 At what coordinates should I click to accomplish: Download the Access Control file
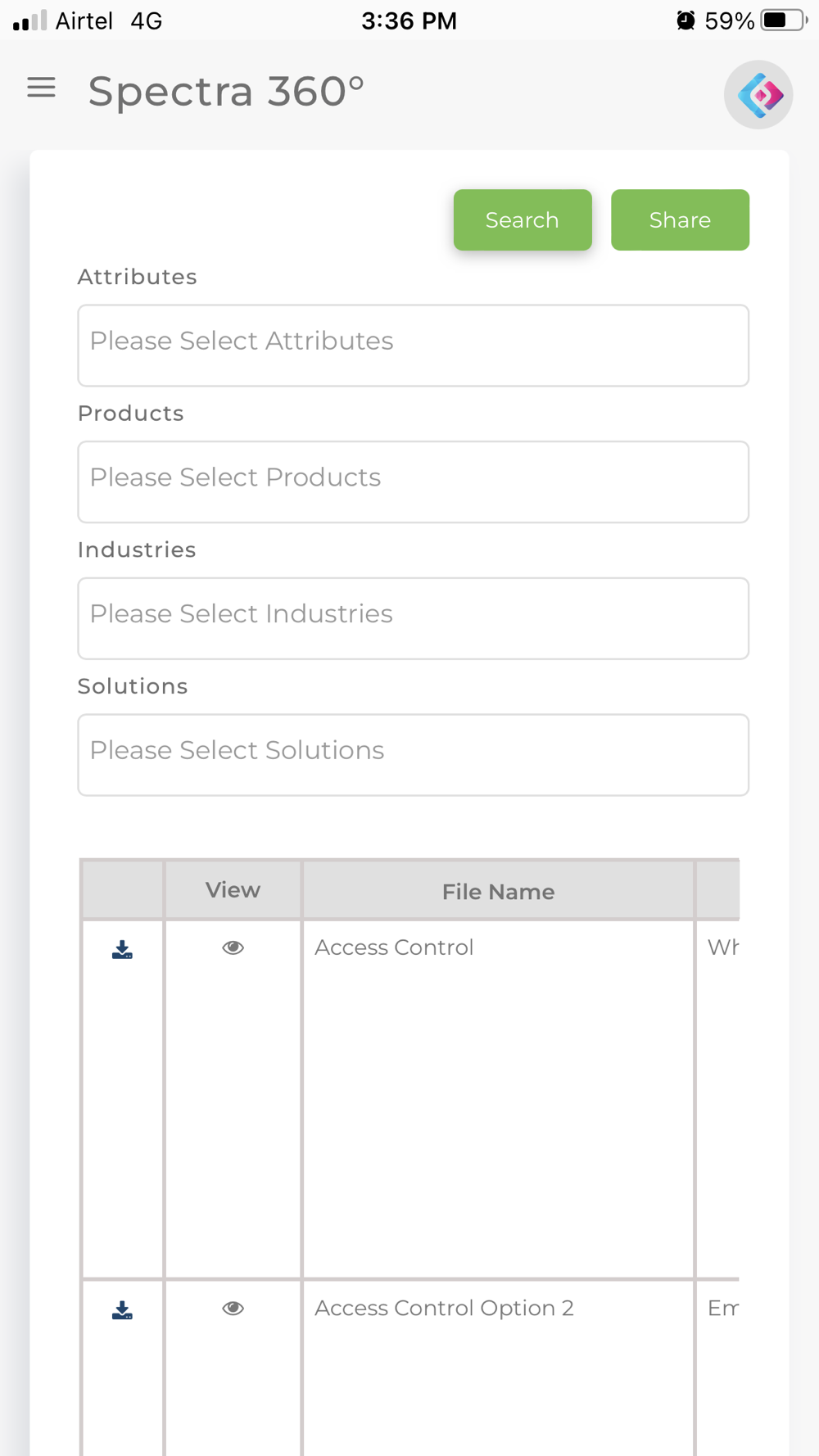pos(122,949)
